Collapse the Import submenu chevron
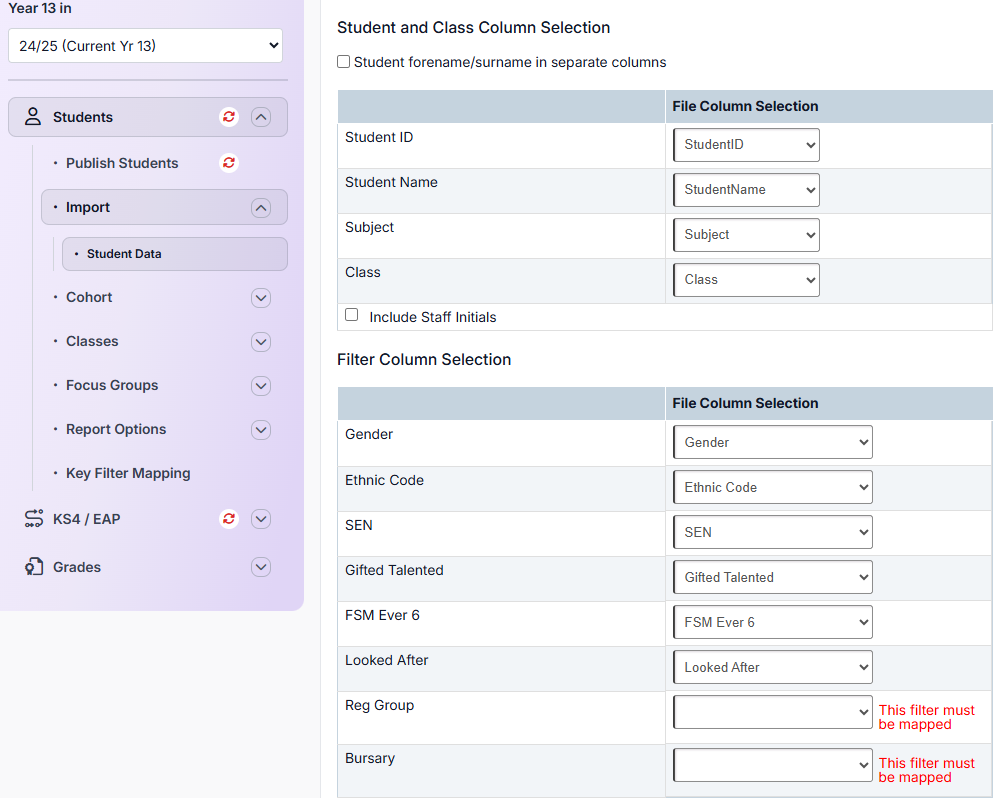Viewport: 1007px width, 798px height. (261, 208)
